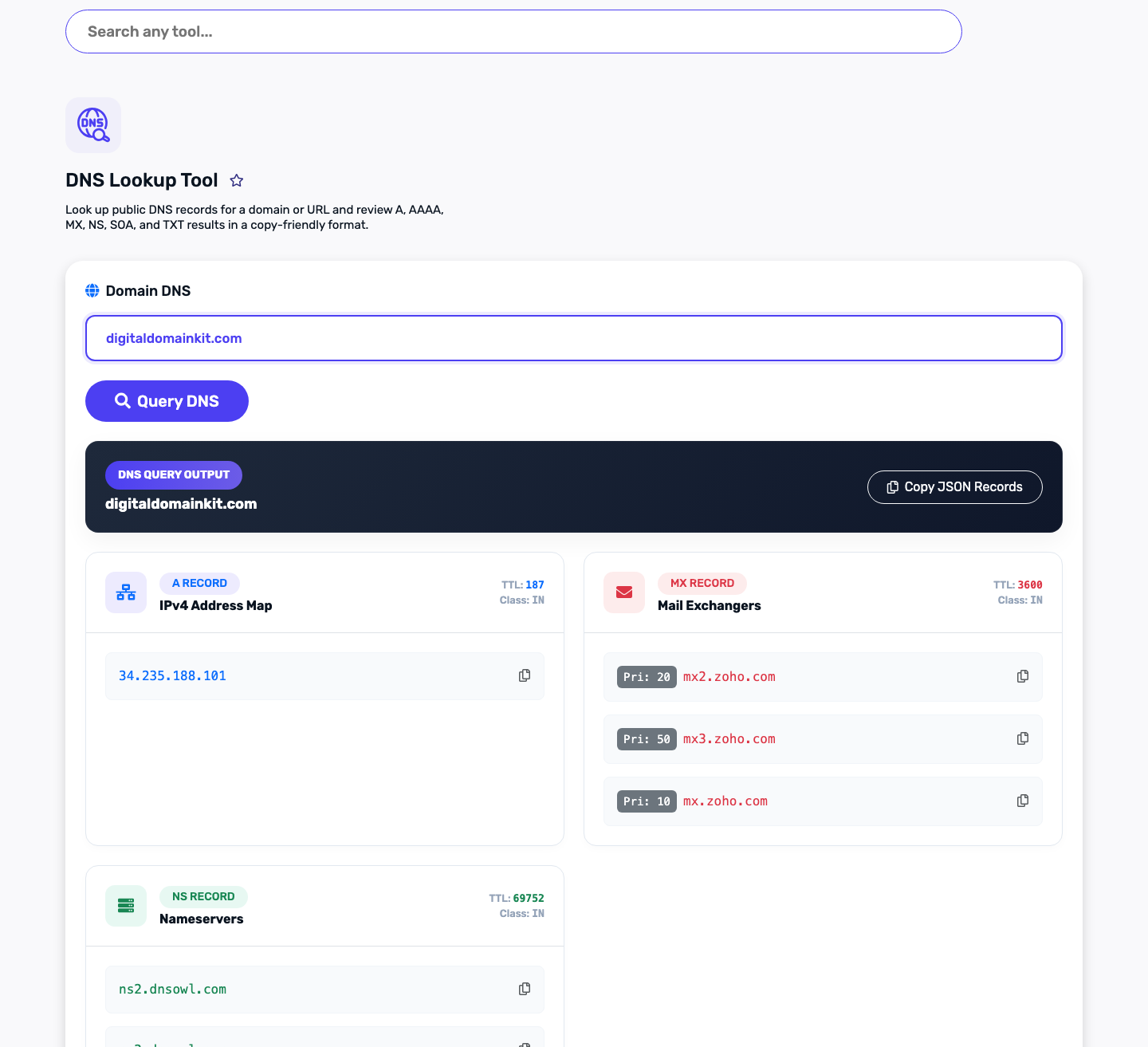Copy the mx.zoho.com mail record
Screen dimensions: 1148x1047
[1023, 801]
